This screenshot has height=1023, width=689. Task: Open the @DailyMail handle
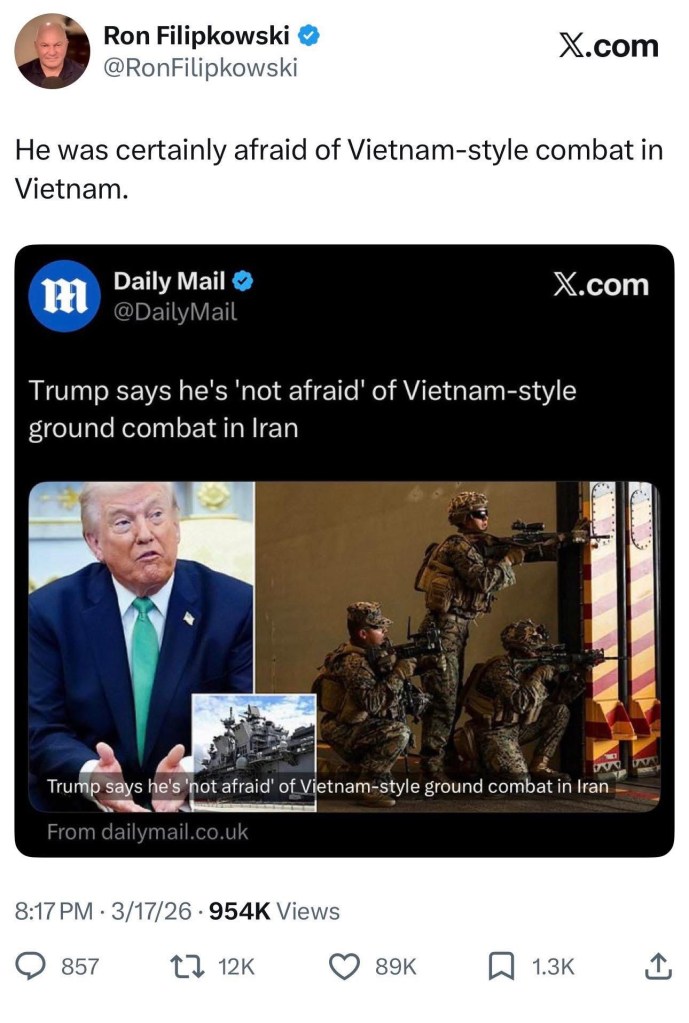click(x=175, y=312)
